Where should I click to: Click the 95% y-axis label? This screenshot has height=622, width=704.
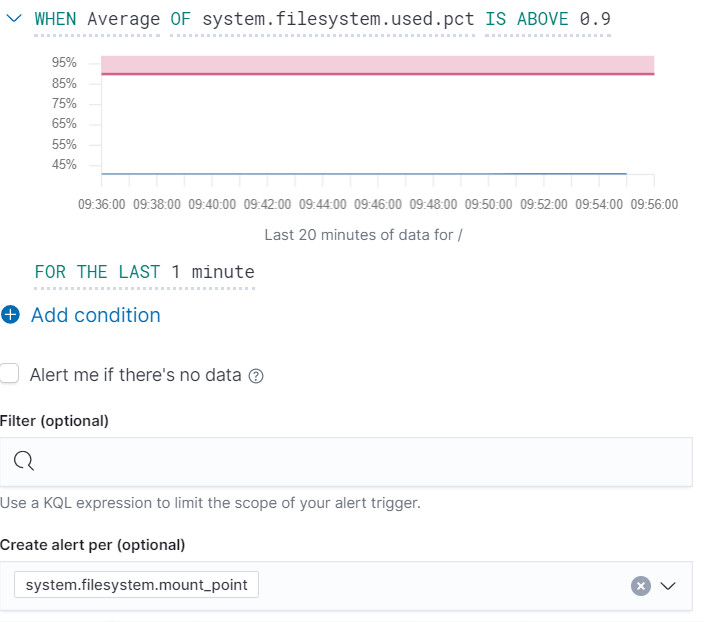pyautogui.click(x=64, y=62)
